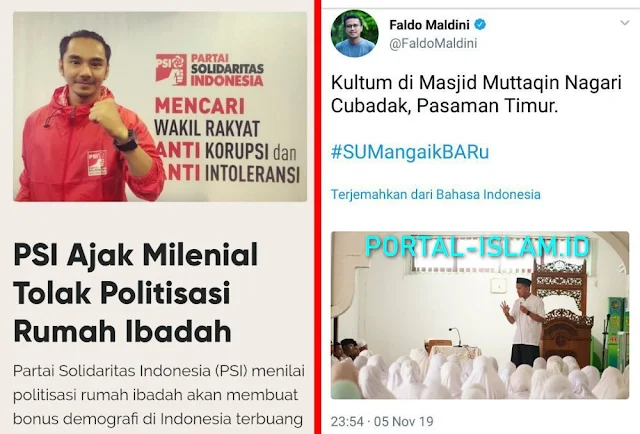The width and height of the screenshot is (640, 434).
Task: Open the PSI article header image
Action: tap(160, 106)
